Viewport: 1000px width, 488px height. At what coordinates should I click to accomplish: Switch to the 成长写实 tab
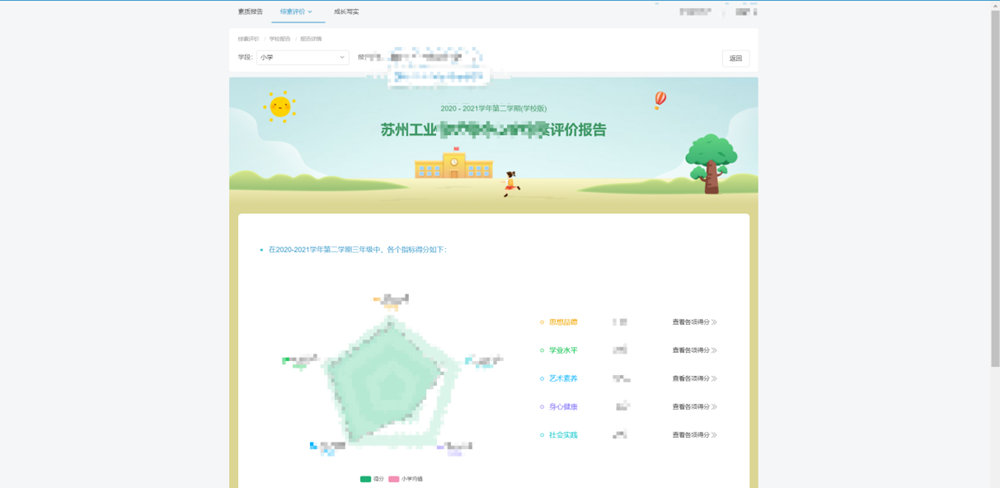coord(346,11)
